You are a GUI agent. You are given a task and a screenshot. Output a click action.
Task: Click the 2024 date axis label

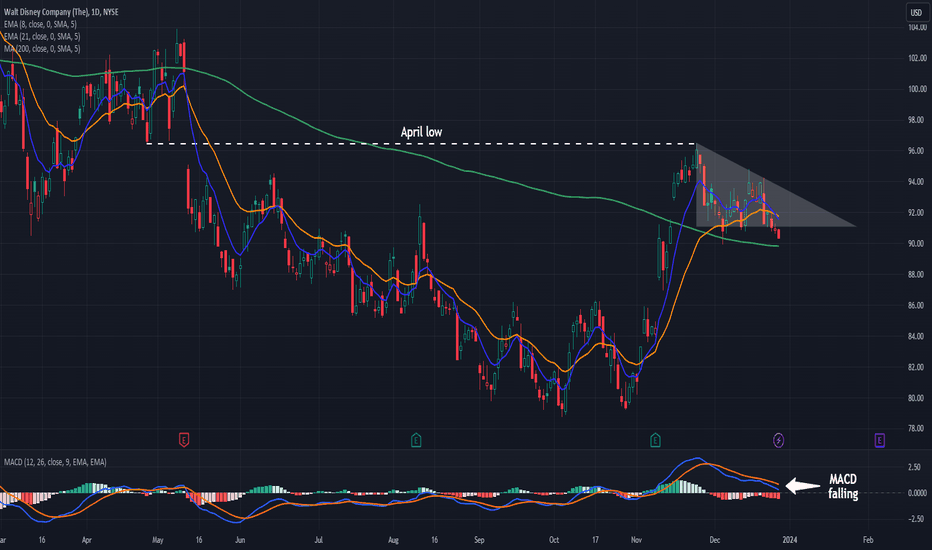point(789,540)
